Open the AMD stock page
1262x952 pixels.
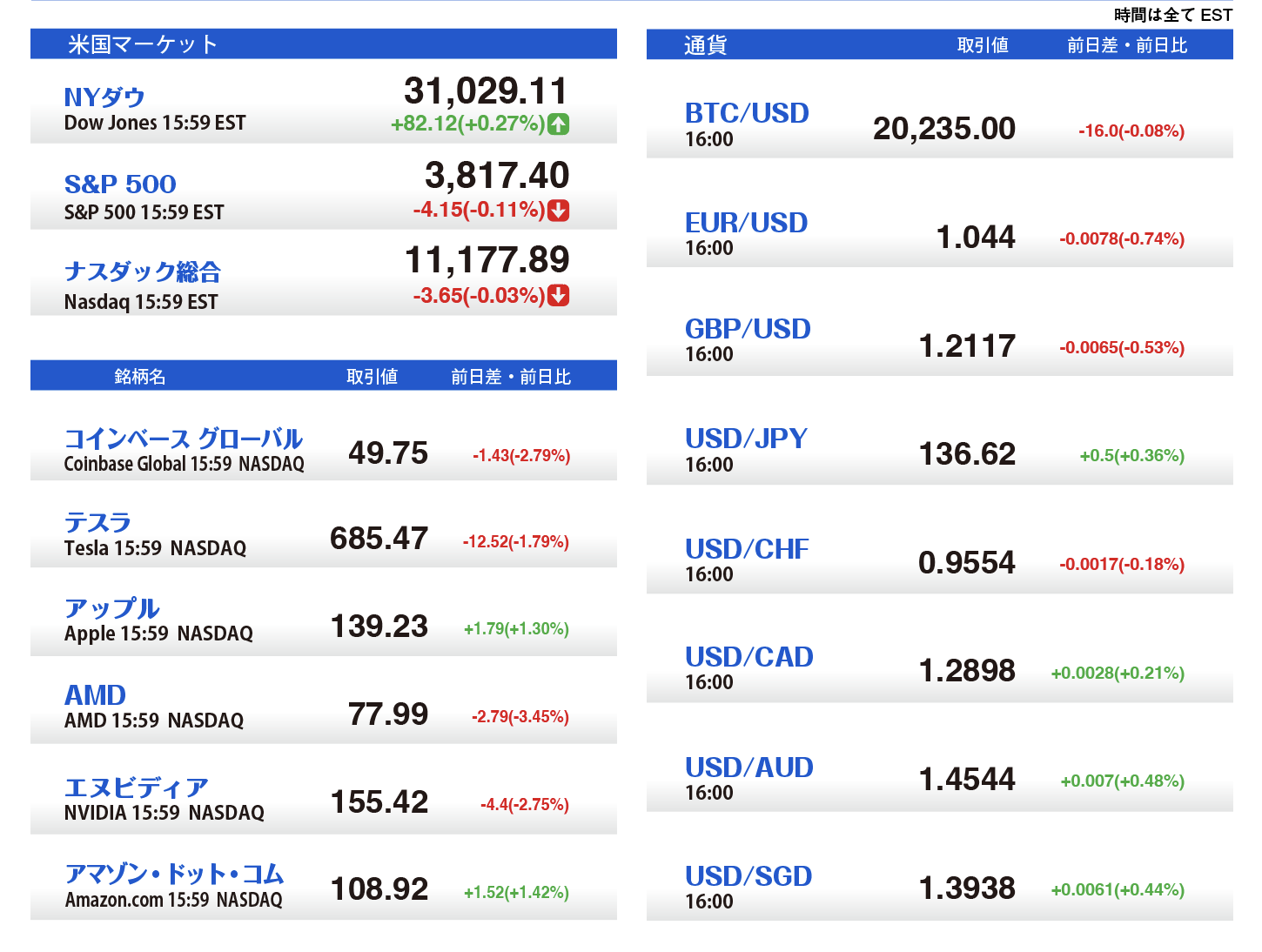96,695
